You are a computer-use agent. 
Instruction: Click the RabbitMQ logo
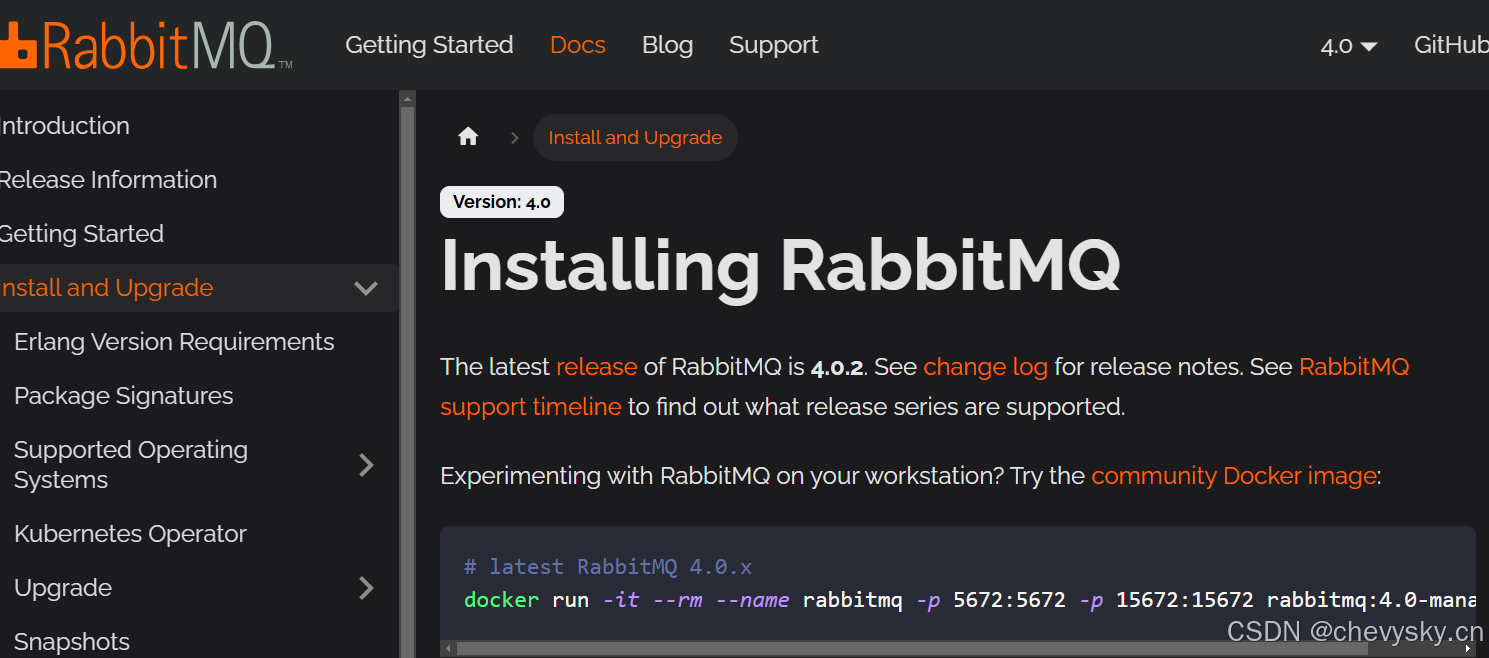coord(145,45)
